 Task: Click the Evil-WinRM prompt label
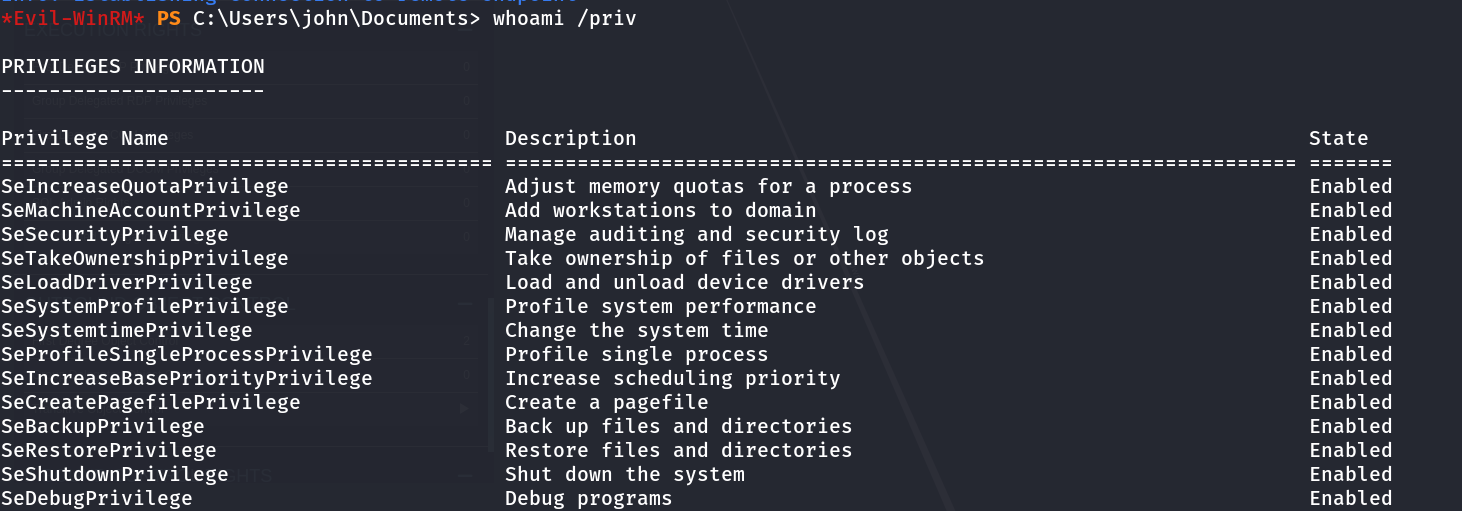(x=74, y=19)
